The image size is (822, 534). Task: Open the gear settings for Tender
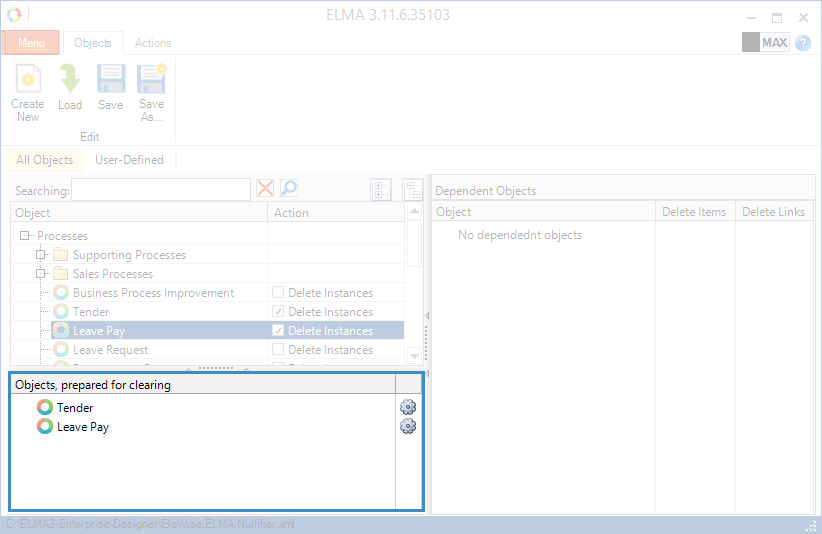tap(407, 407)
